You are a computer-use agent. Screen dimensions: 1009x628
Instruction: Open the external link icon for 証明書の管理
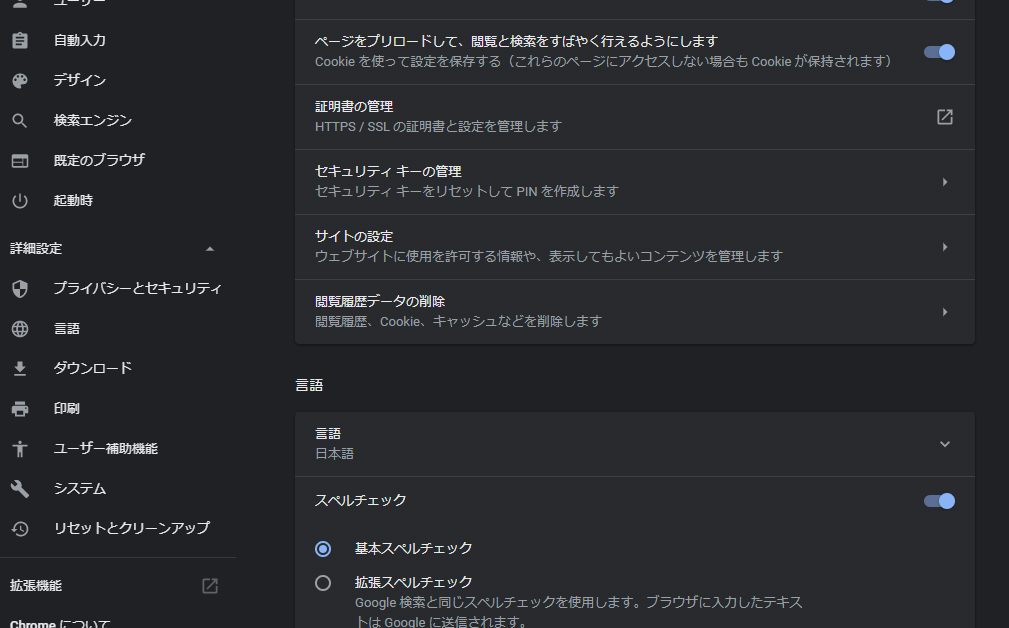[x=945, y=117]
